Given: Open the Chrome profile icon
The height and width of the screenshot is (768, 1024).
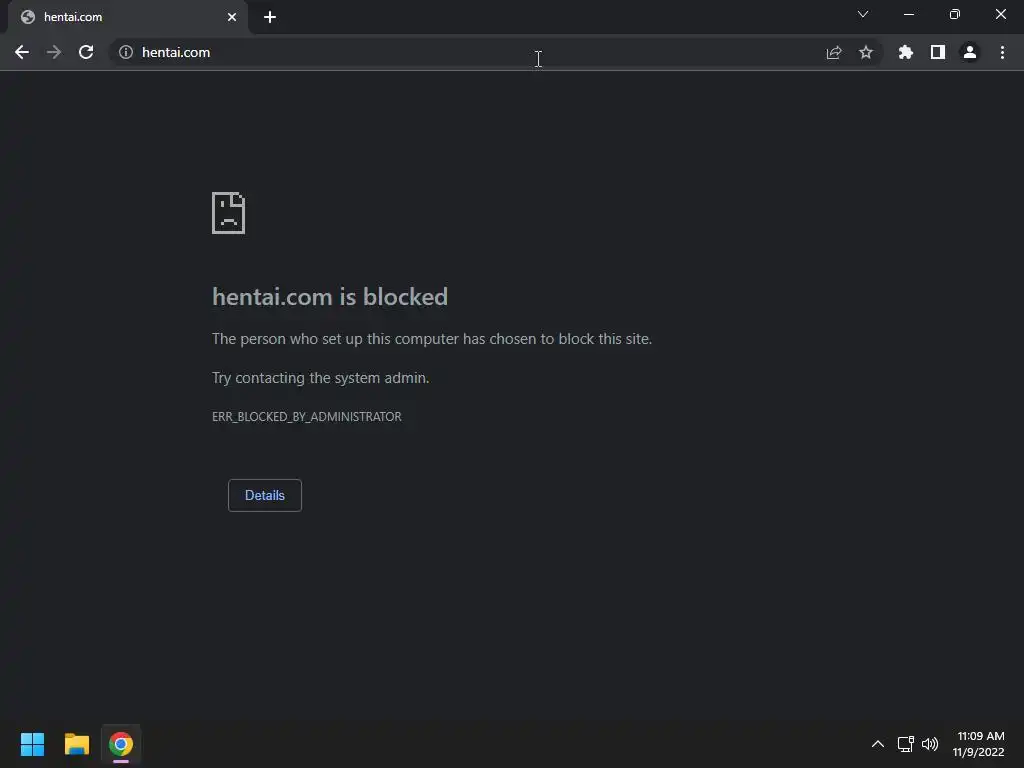Looking at the screenshot, I should point(970,52).
